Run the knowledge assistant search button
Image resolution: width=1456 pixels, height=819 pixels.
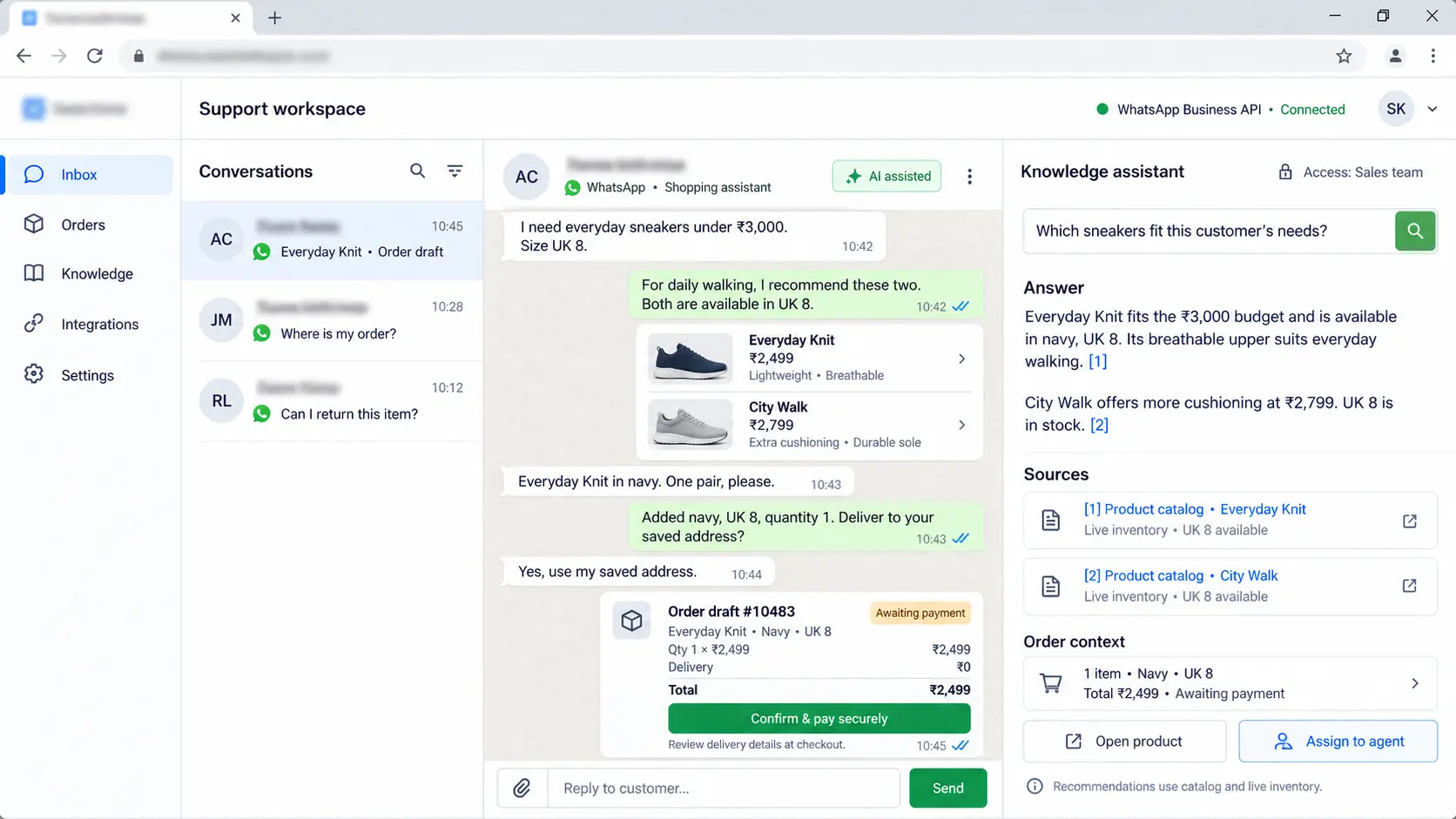pos(1415,232)
